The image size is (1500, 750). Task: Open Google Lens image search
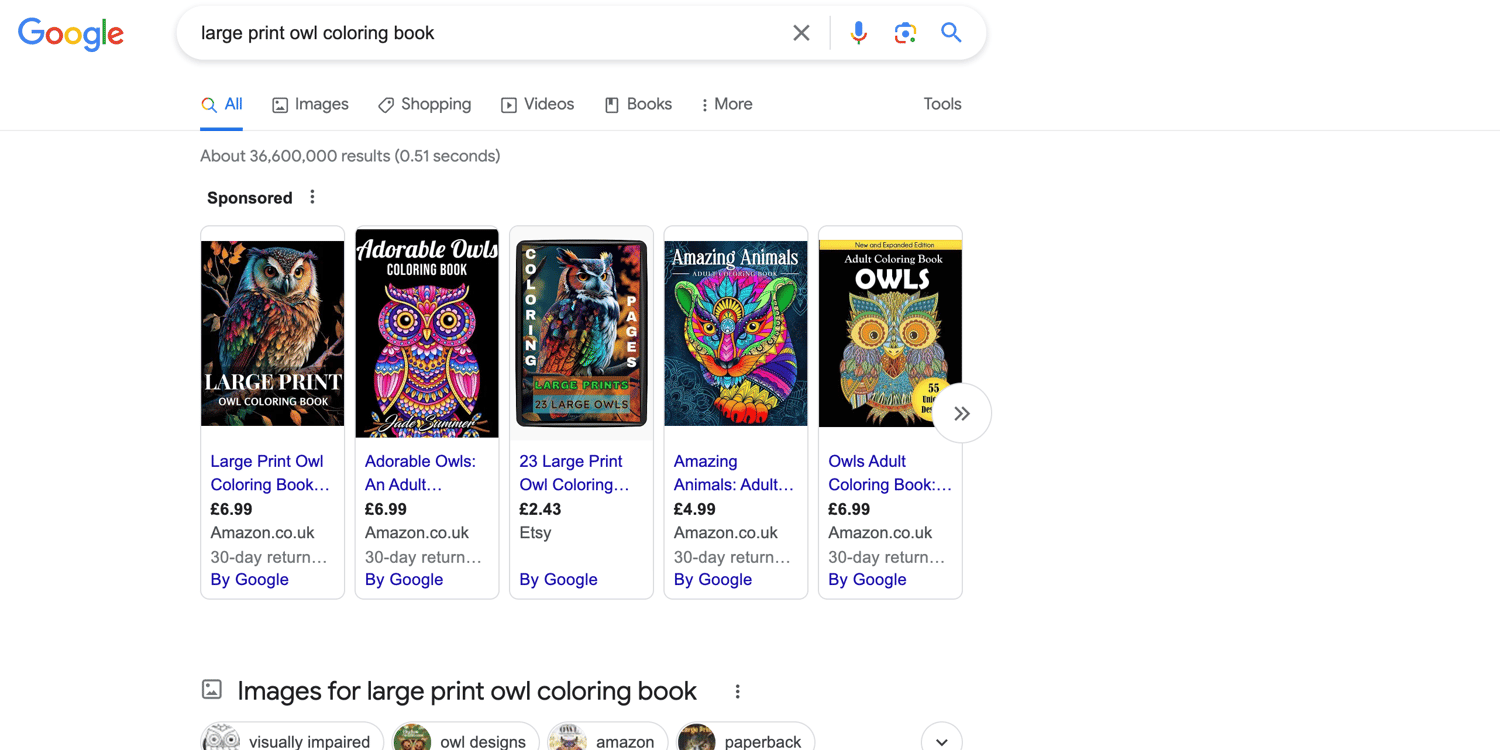tap(905, 32)
